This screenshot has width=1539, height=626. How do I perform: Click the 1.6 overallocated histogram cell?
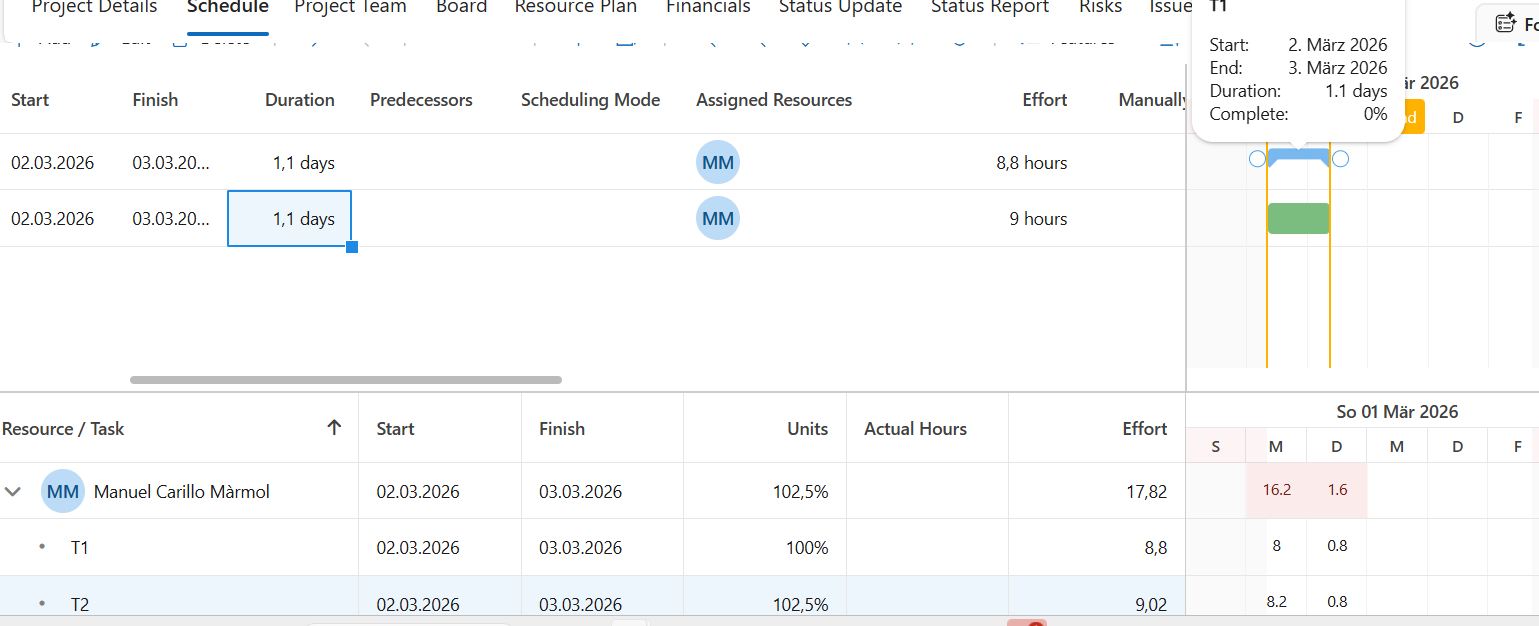pos(1336,490)
